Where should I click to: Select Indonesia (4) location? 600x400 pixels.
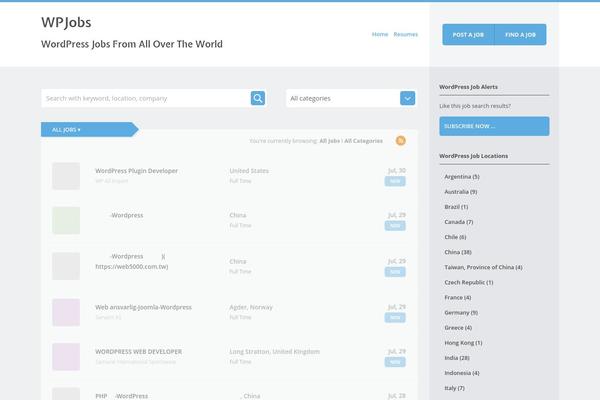click(462, 373)
